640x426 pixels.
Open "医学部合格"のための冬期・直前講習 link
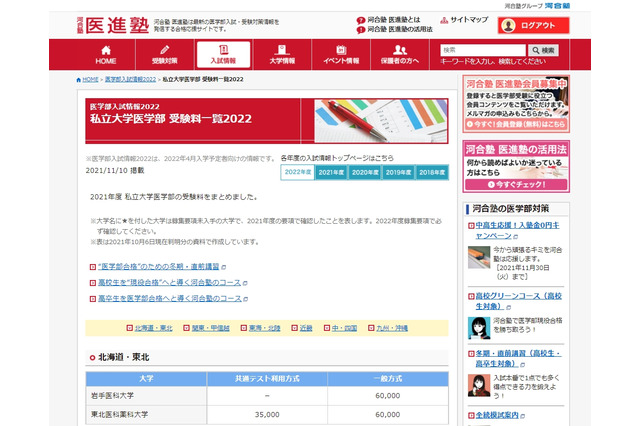pyautogui.click(x=158, y=267)
